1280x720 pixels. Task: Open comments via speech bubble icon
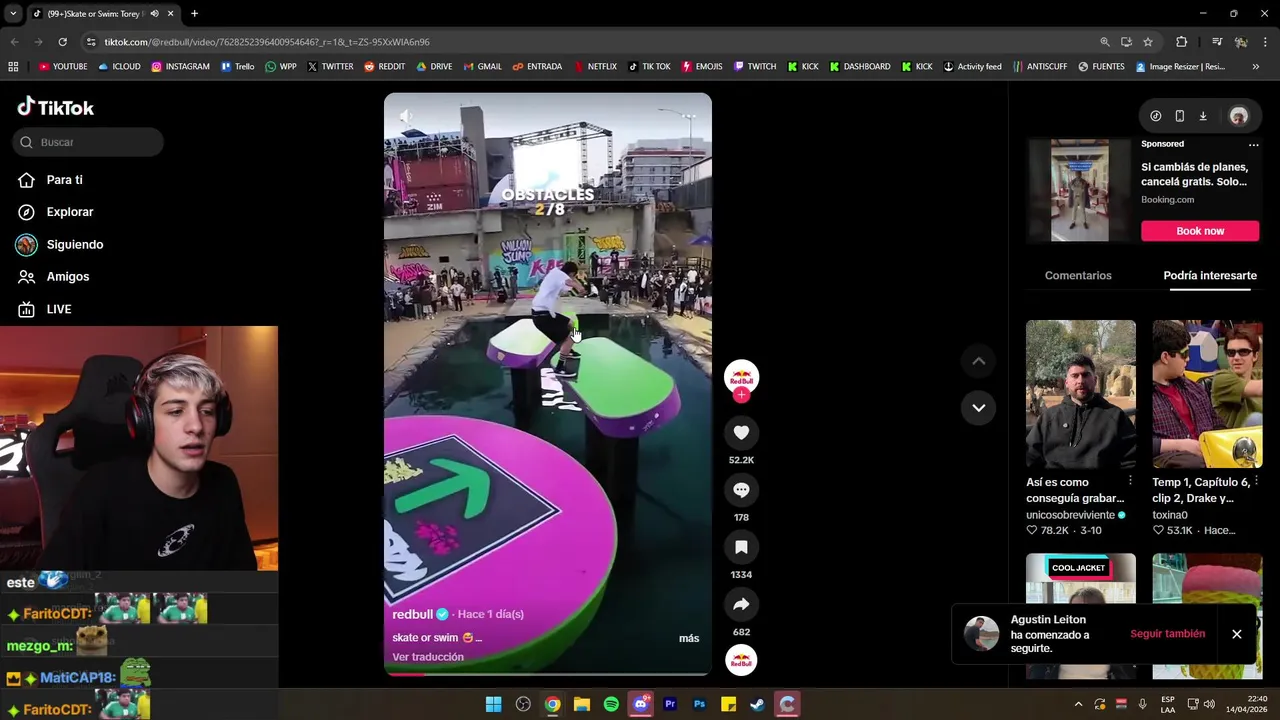tap(741, 490)
